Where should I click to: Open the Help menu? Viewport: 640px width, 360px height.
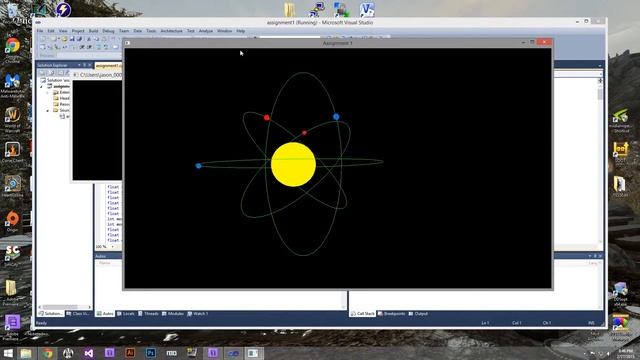(x=240, y=31)
